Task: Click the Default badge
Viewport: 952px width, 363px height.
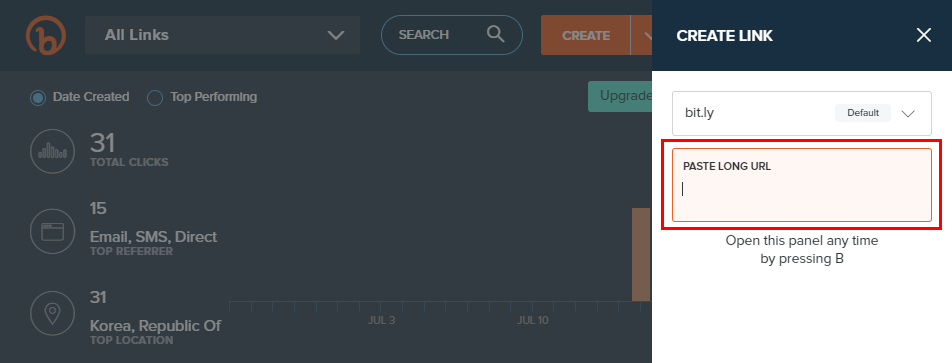Action: (863, 113)
